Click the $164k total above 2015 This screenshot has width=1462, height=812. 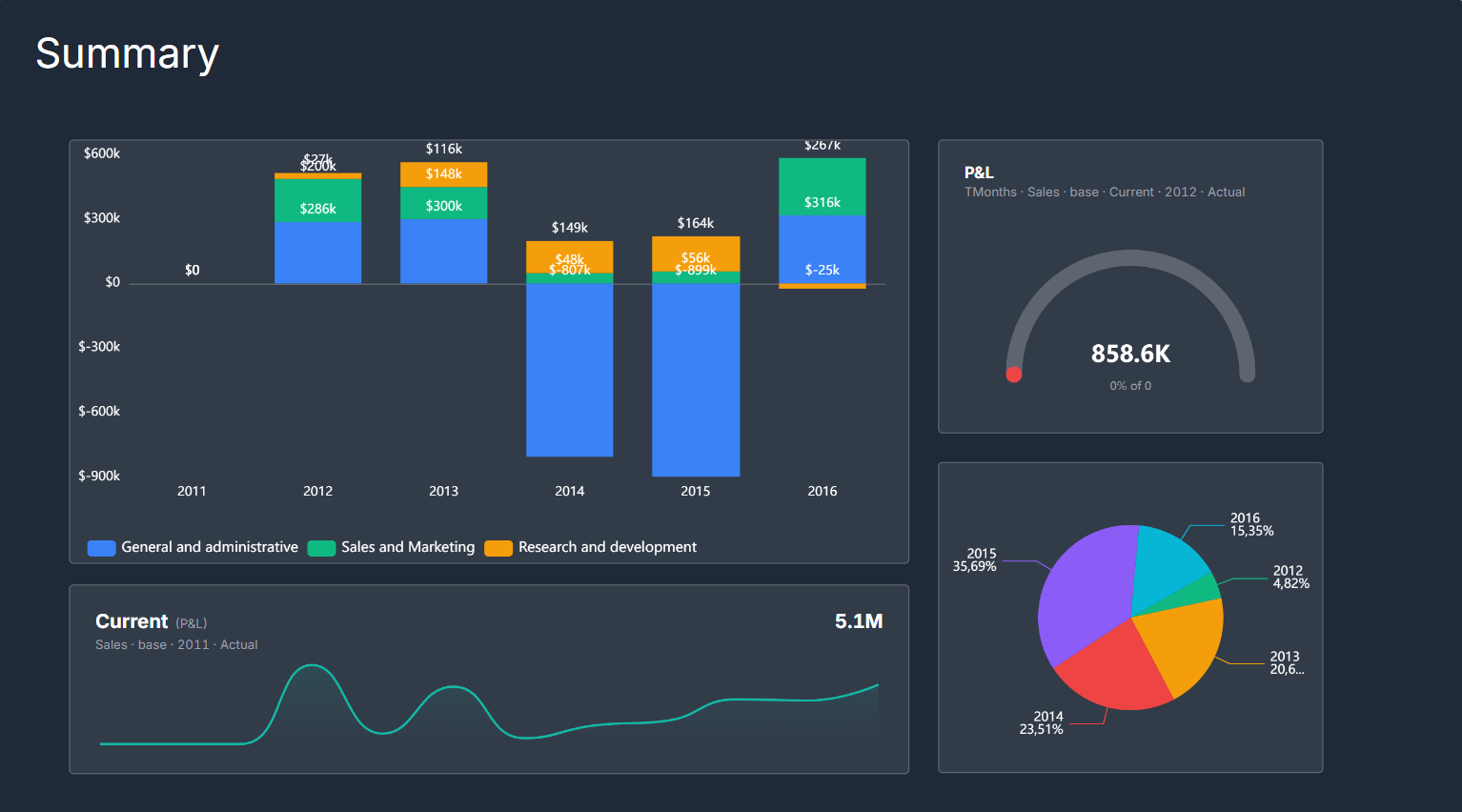click(x=696, y=223)
